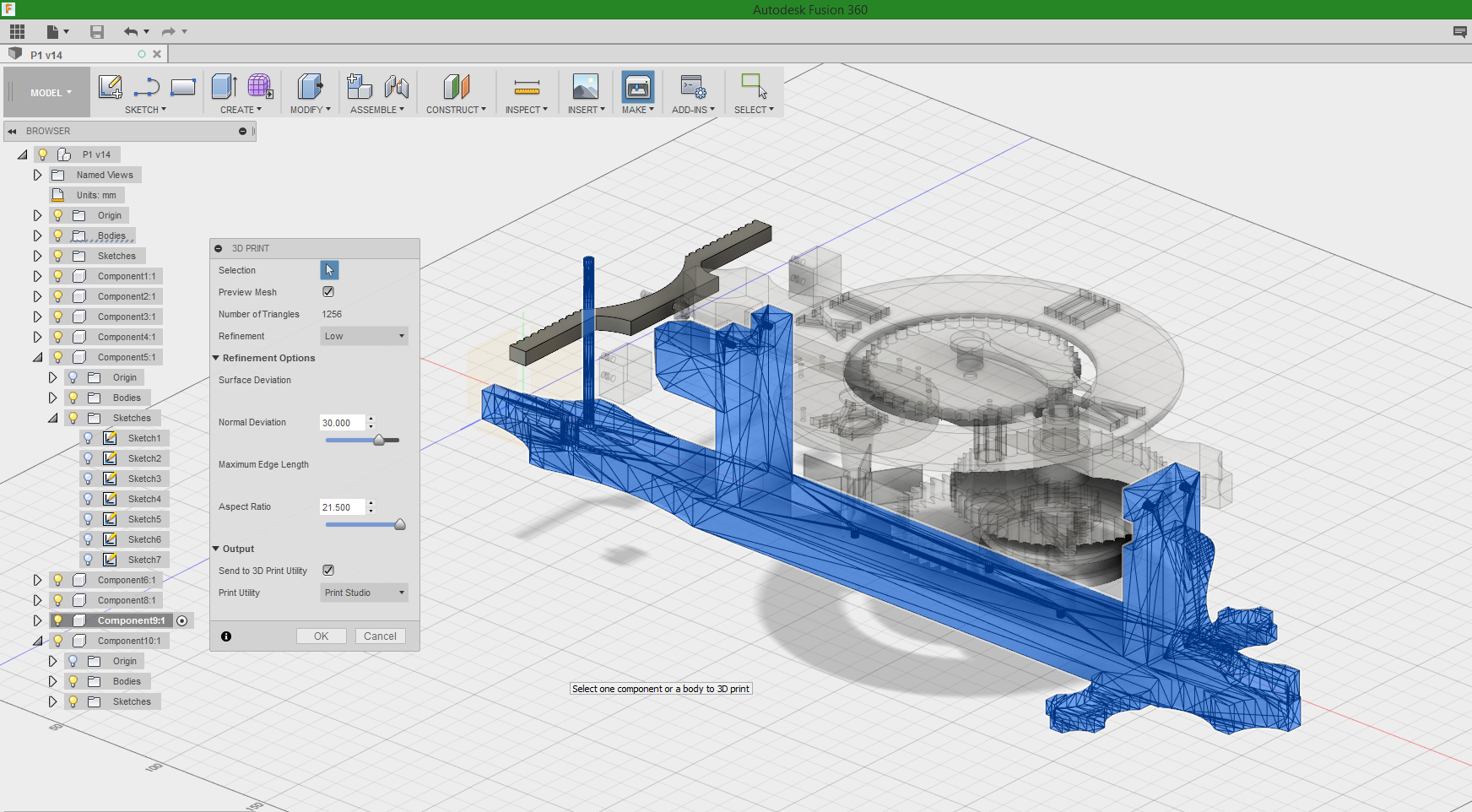Redo the last action

168,32
